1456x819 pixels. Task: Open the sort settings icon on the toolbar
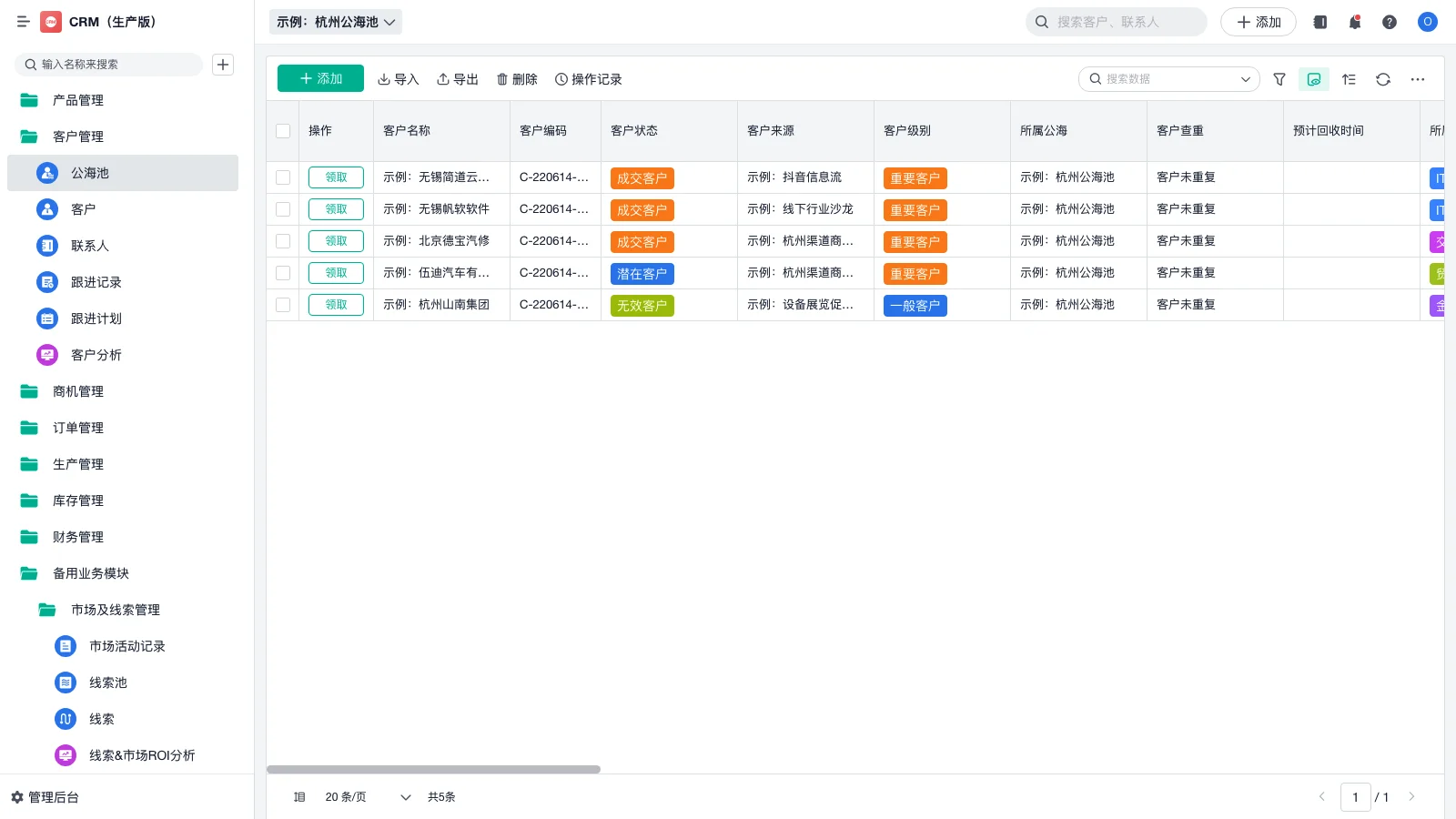[1349, 79]
